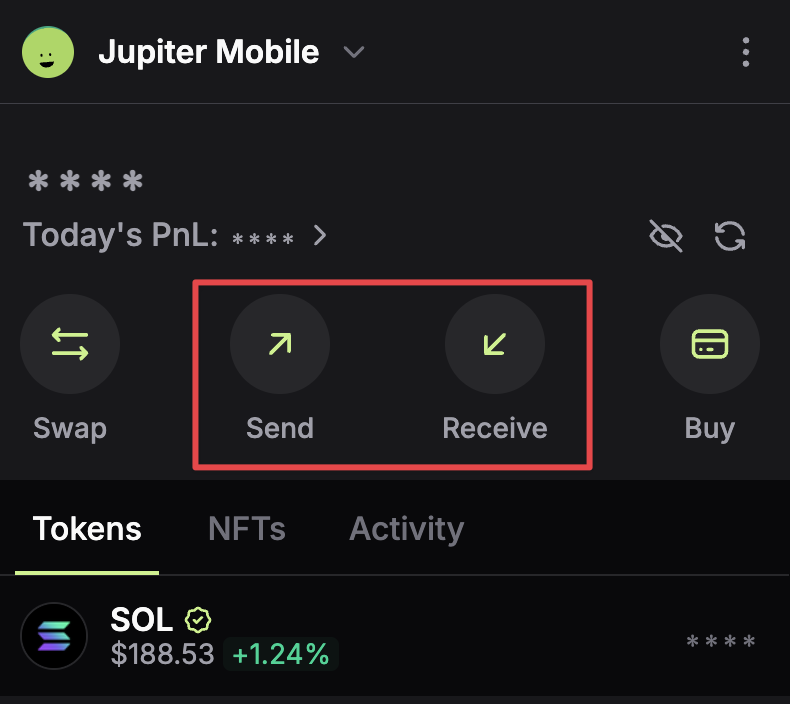The image size is (790, 704).
Task: Click the Today's PnL label
Action: tap(119, 236)
